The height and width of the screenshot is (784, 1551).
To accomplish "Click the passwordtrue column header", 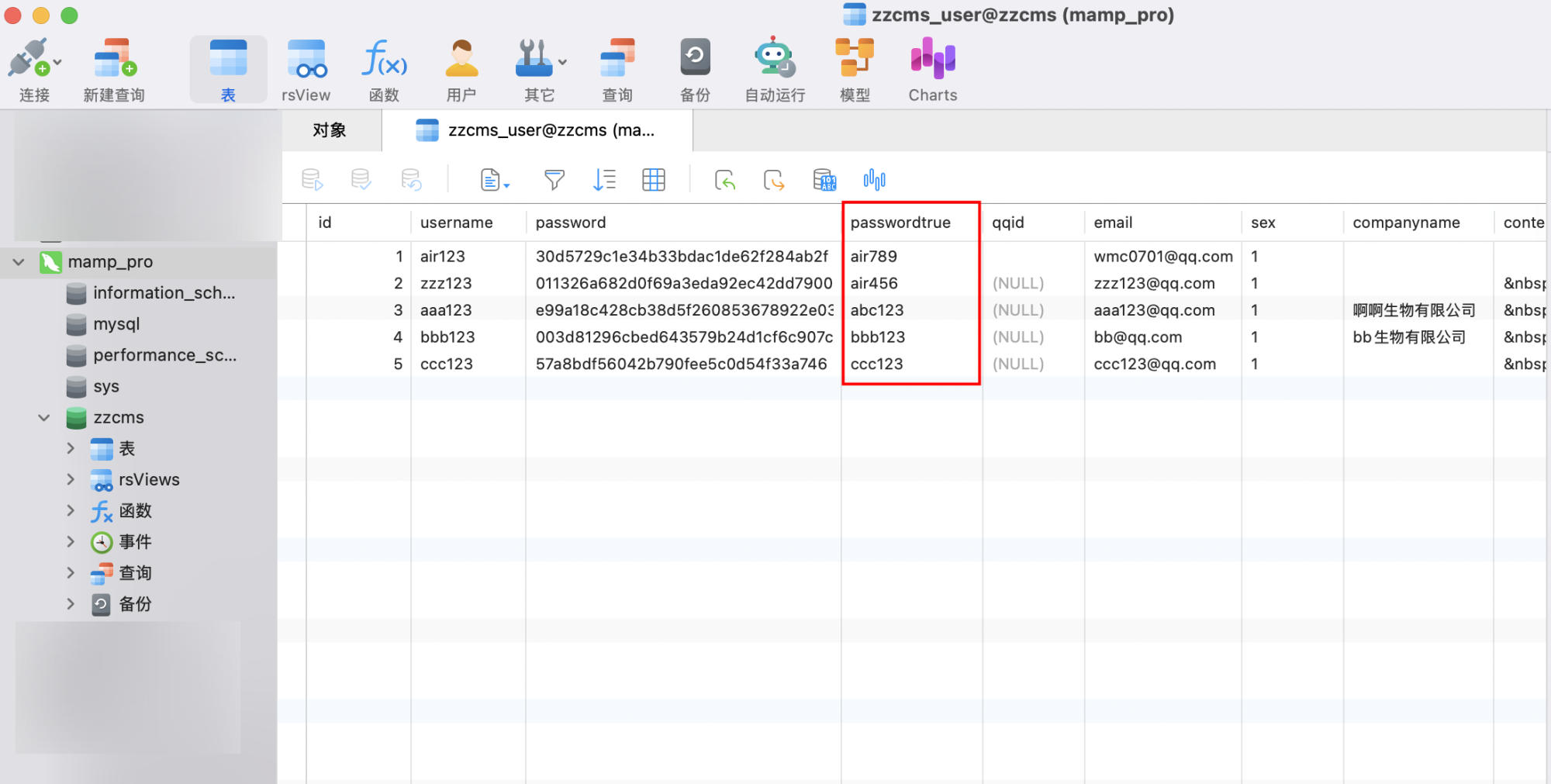I will tap(900, 223).
